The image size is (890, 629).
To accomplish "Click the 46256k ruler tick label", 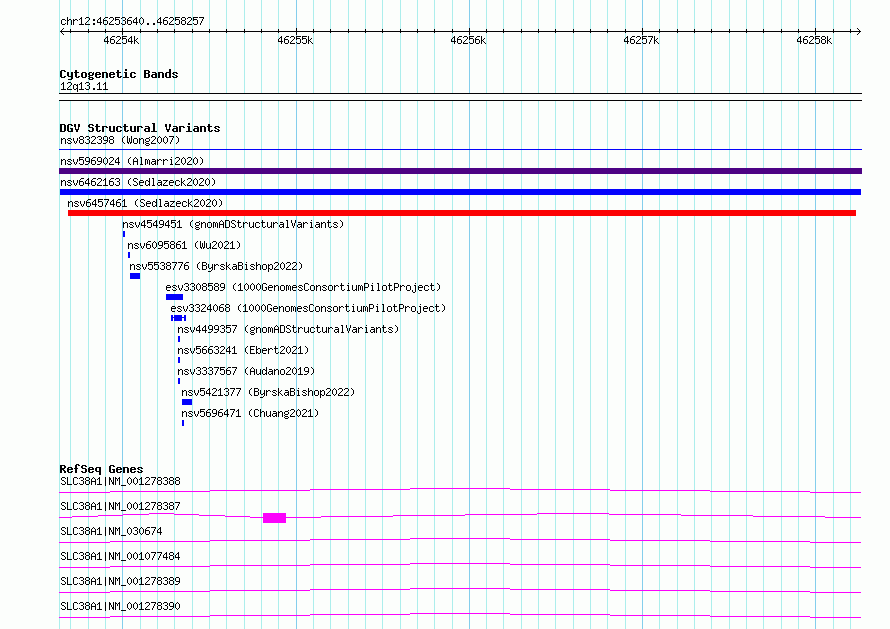I will tap(468, 40).
